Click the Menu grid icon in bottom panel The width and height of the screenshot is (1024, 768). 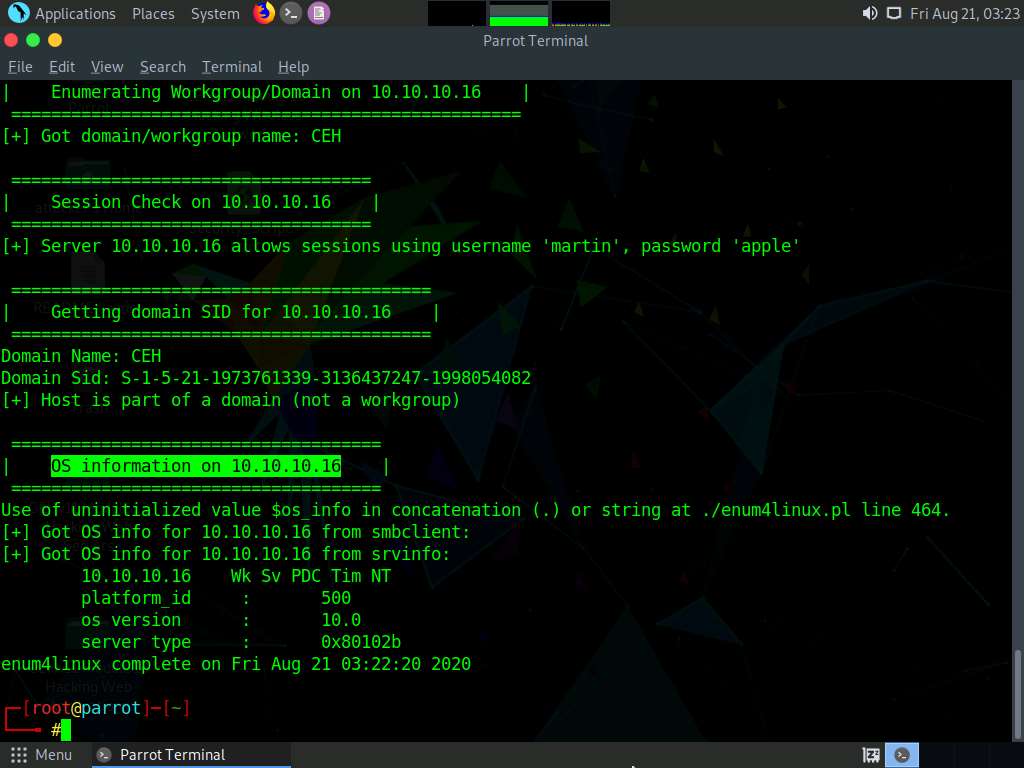(19, 755)
